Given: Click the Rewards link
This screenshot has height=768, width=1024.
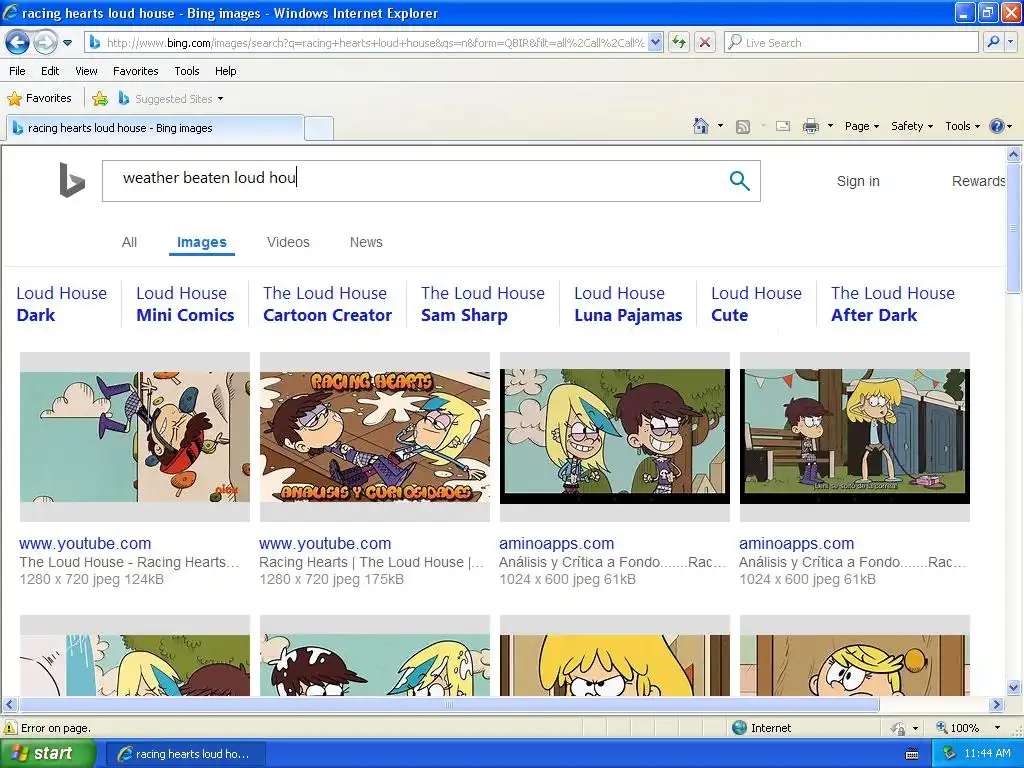Looking at the screenshot, I should point(978,181).
